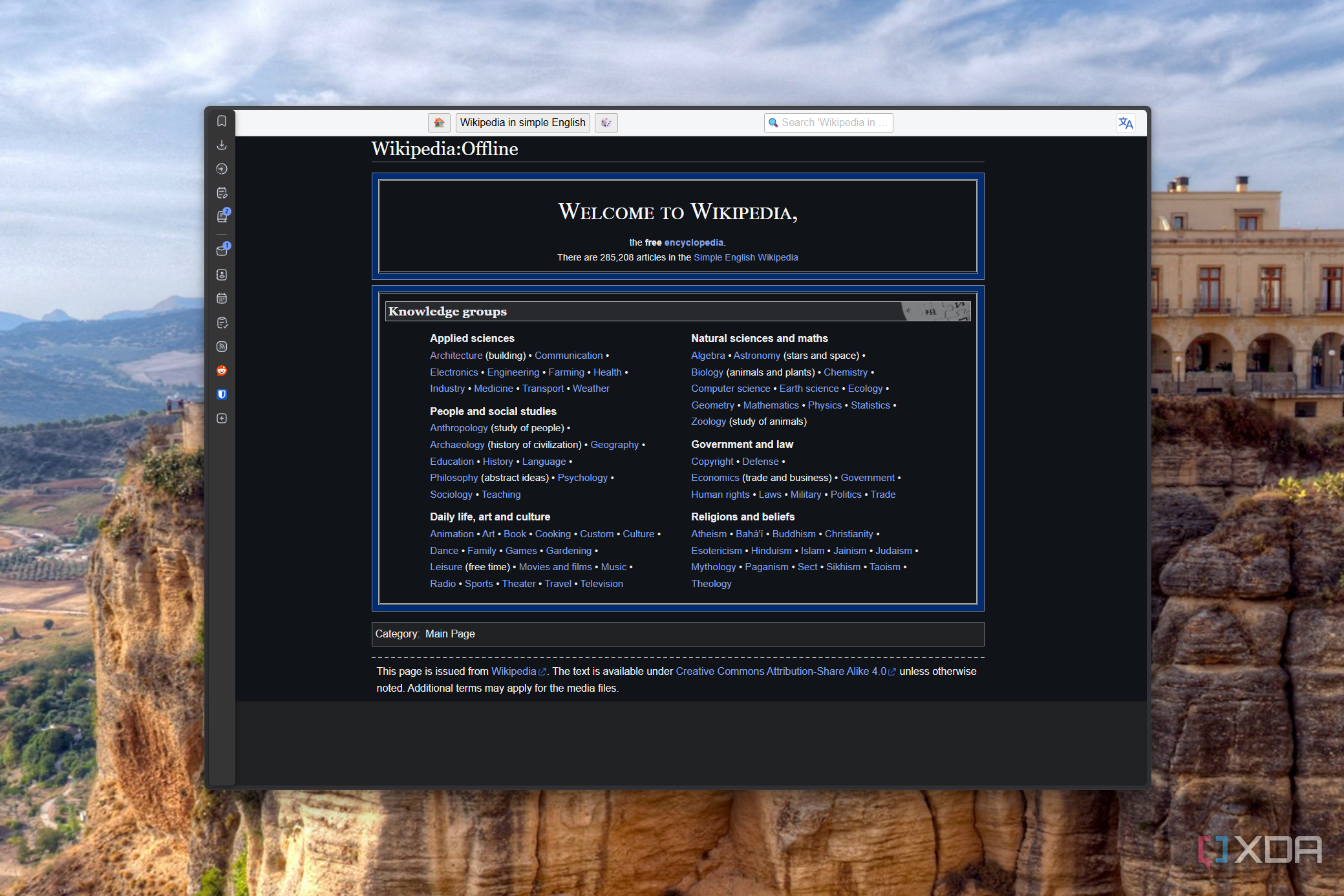Open the 'Main Page' category link
This screenshot has width=1344, height=896.
(450, 634)
